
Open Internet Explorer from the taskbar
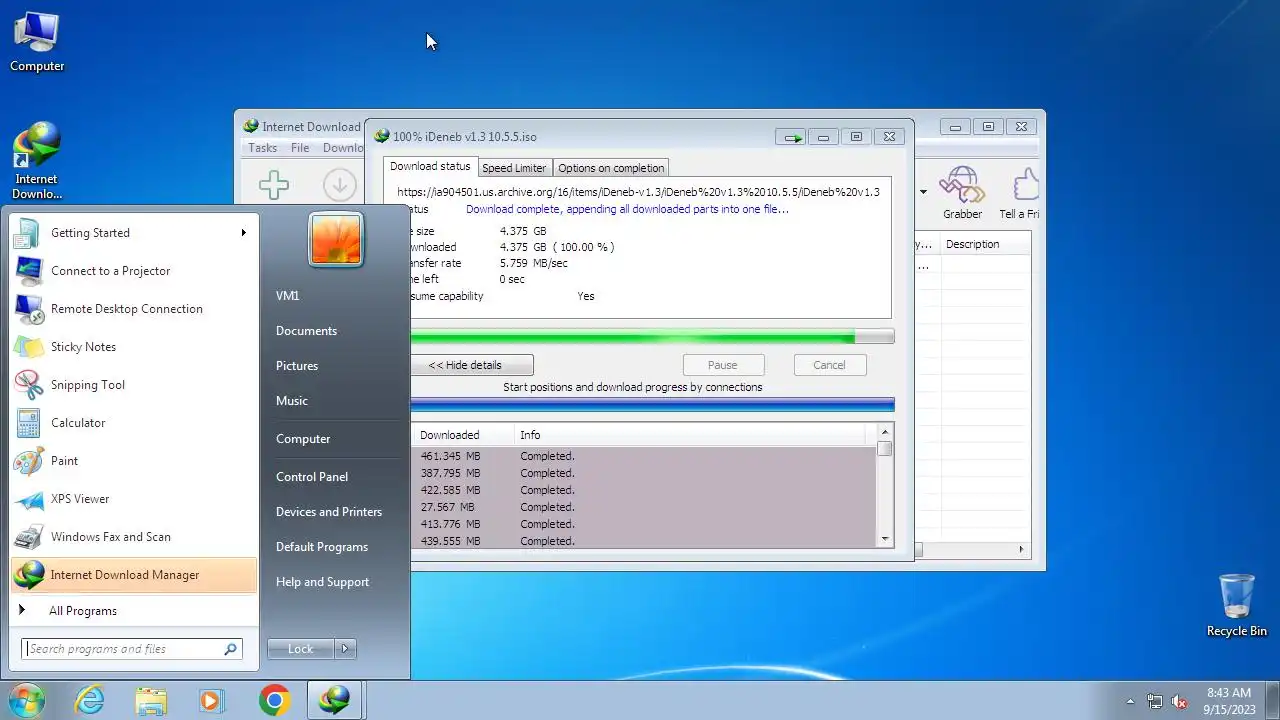90,700
